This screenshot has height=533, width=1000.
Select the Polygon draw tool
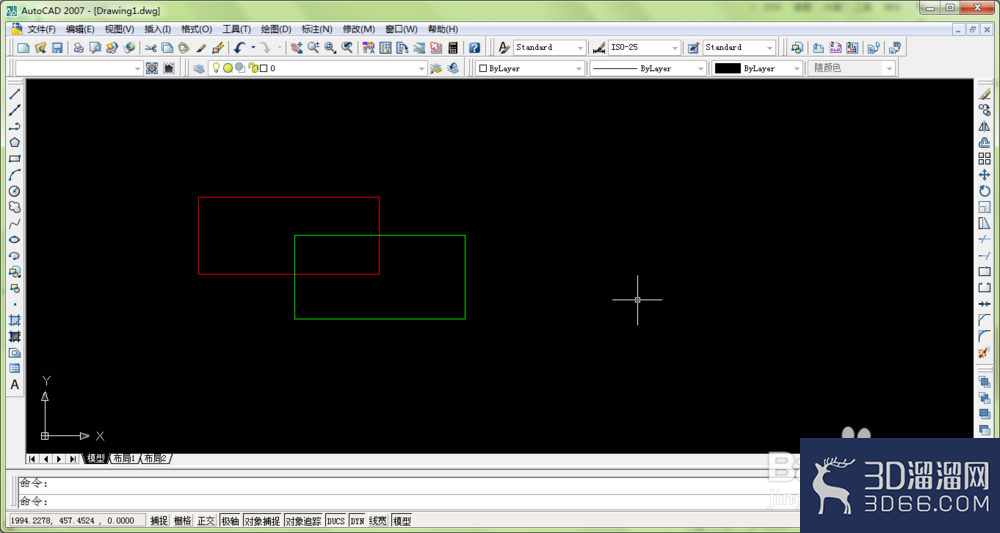coord(15,142)
